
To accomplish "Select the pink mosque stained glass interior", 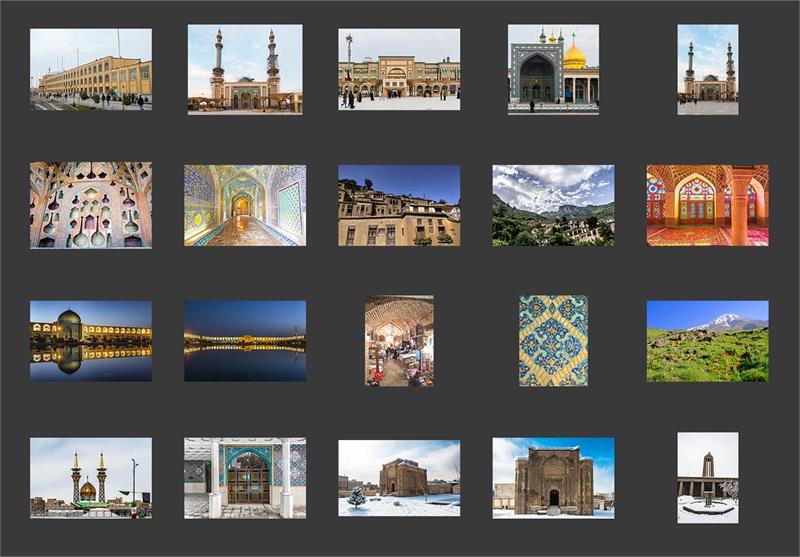I will tap(708, 205).
